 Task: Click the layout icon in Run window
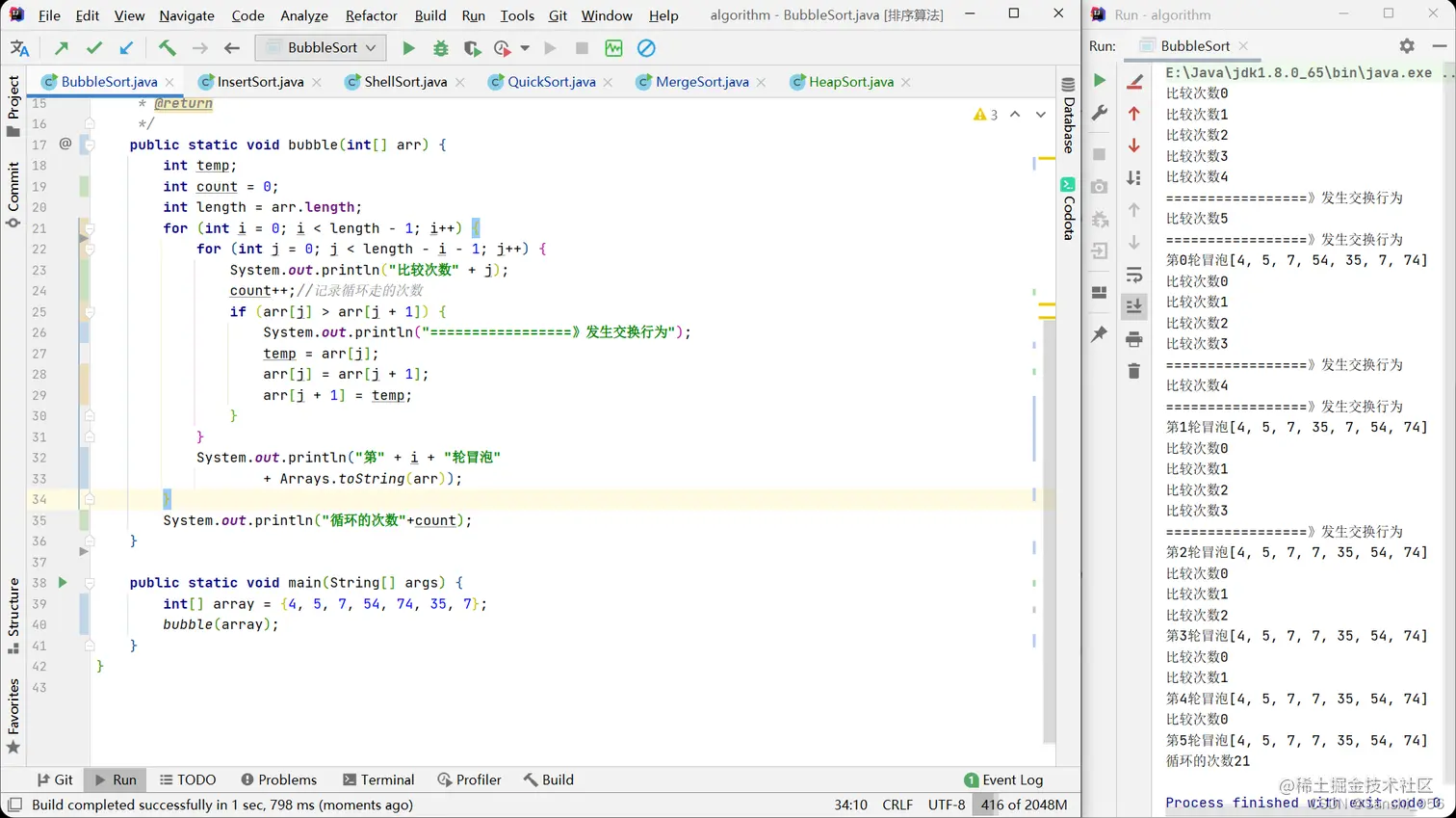tap(1100, 292)
